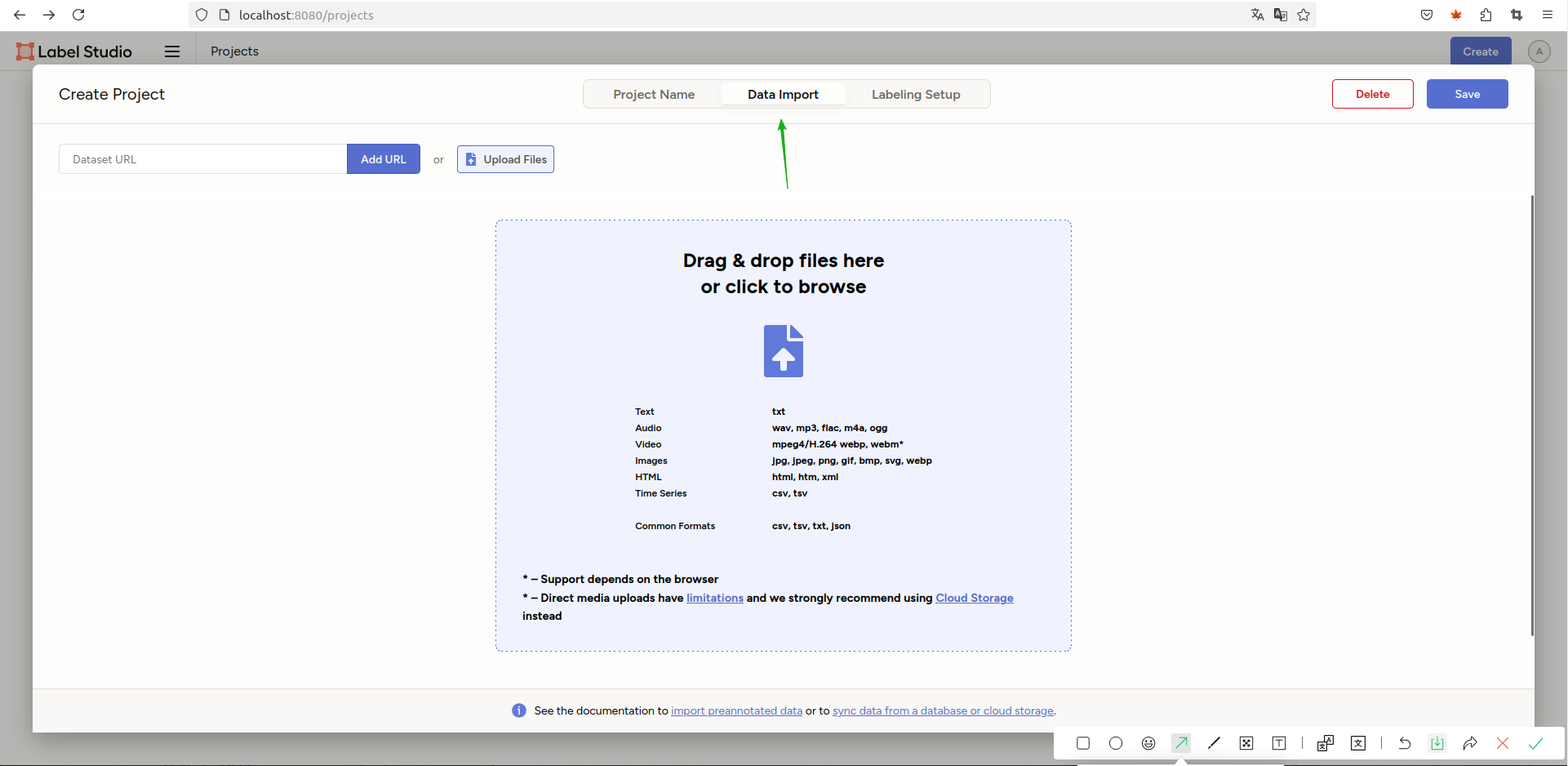
Task: Switch to the Labeling Setup tab
Action: (x=915, y=95)
